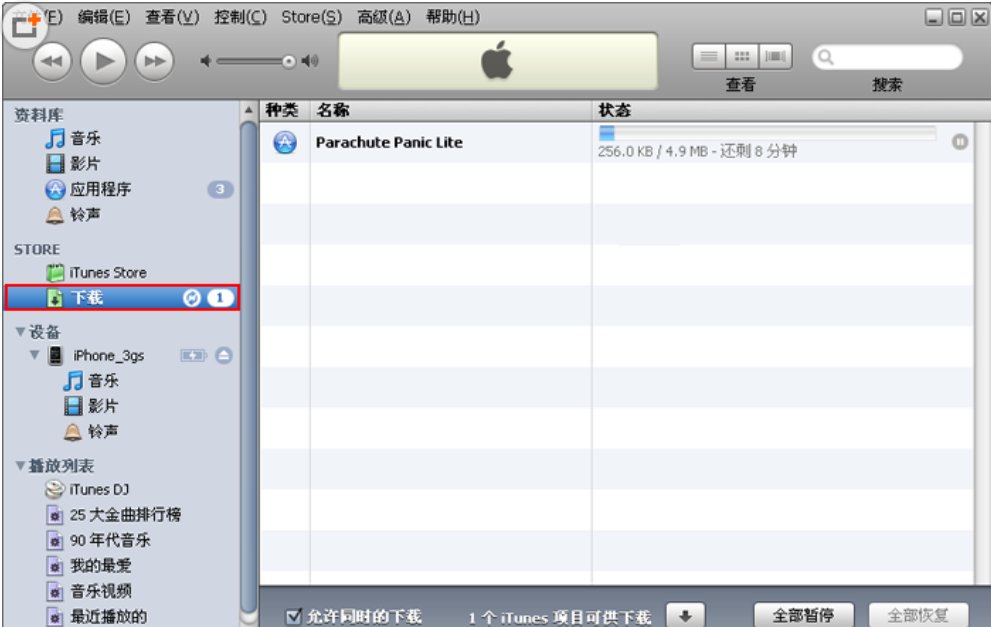991x627 pixels.
Task: Toggle 允许同时的下载 checkbox
Action: 294,616
